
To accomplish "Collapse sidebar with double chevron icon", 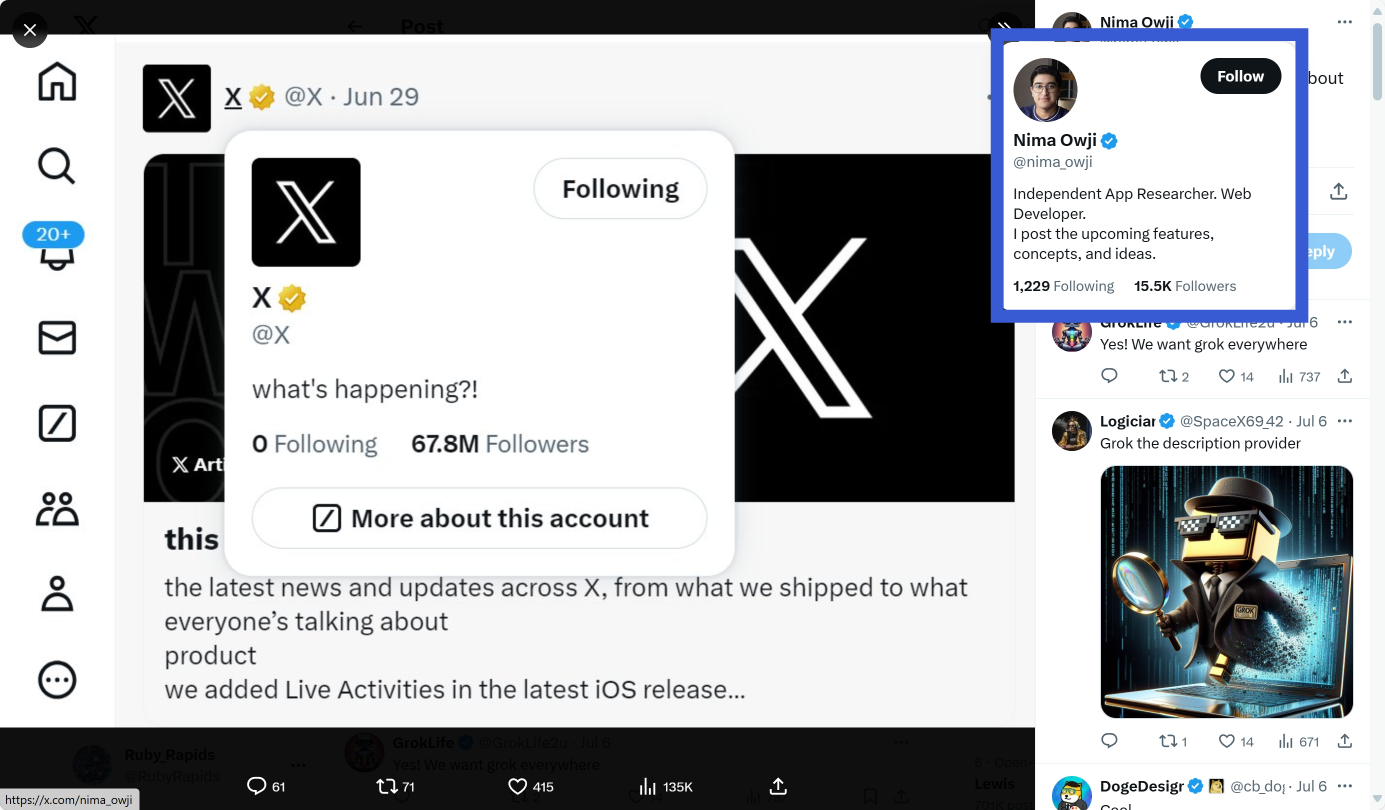I will point(1004,28).
